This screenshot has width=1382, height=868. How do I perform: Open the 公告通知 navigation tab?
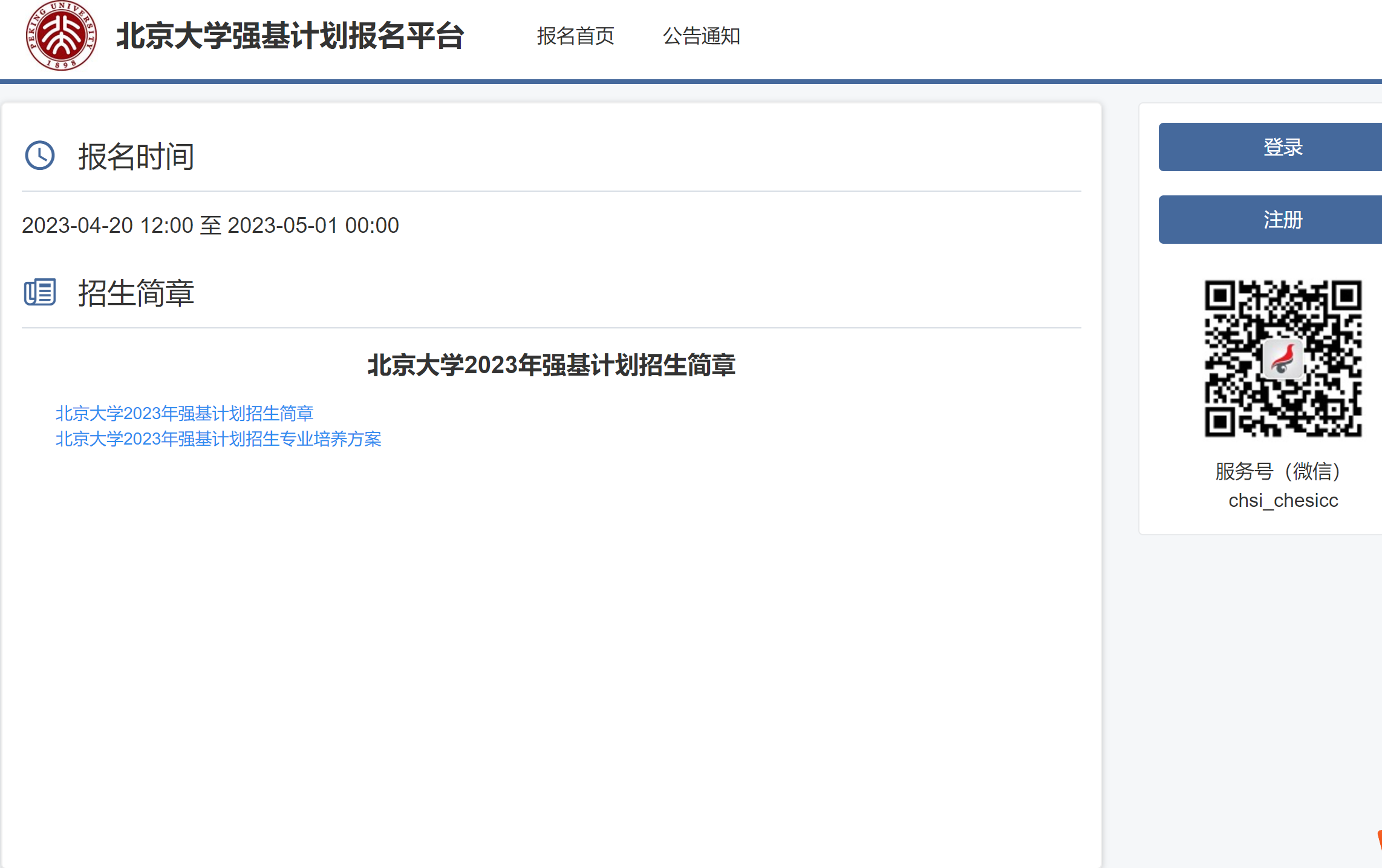click(701, 36)
